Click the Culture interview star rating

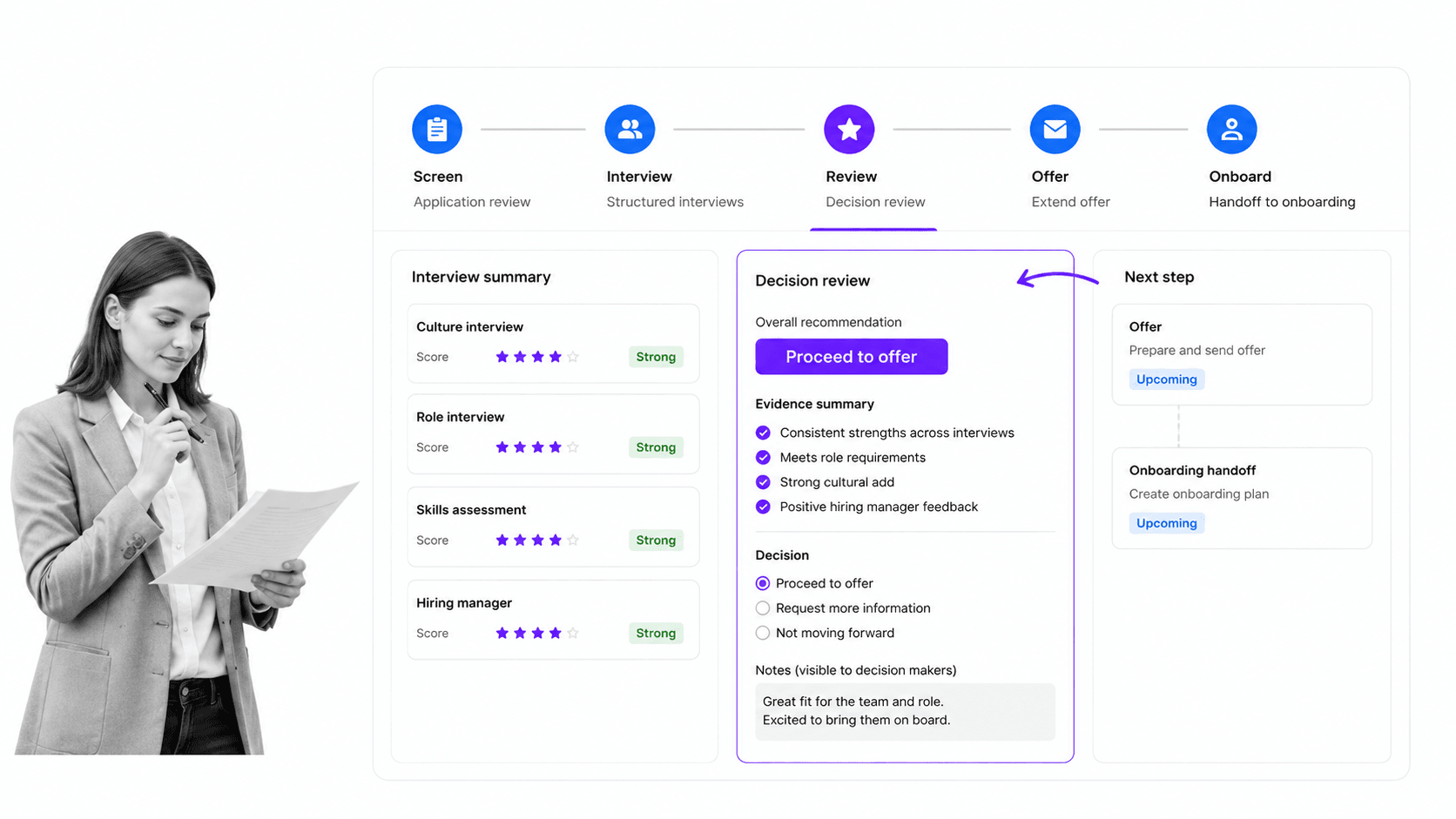537,357
